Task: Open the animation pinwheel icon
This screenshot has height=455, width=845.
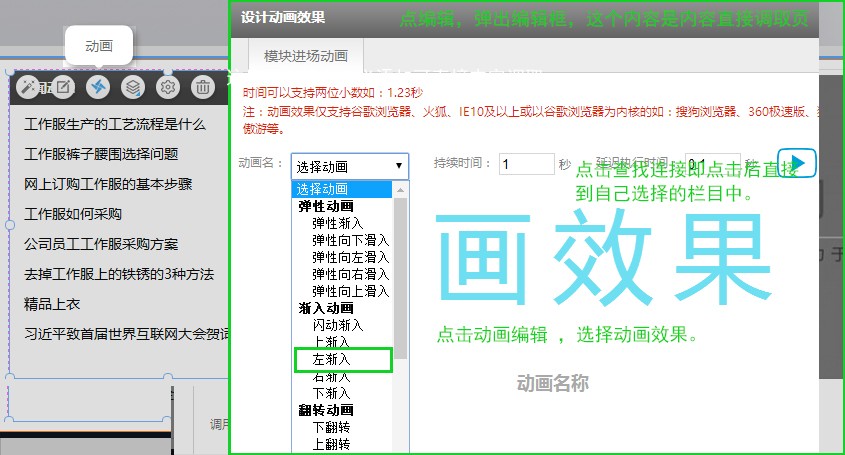Action: click(97, 87)
